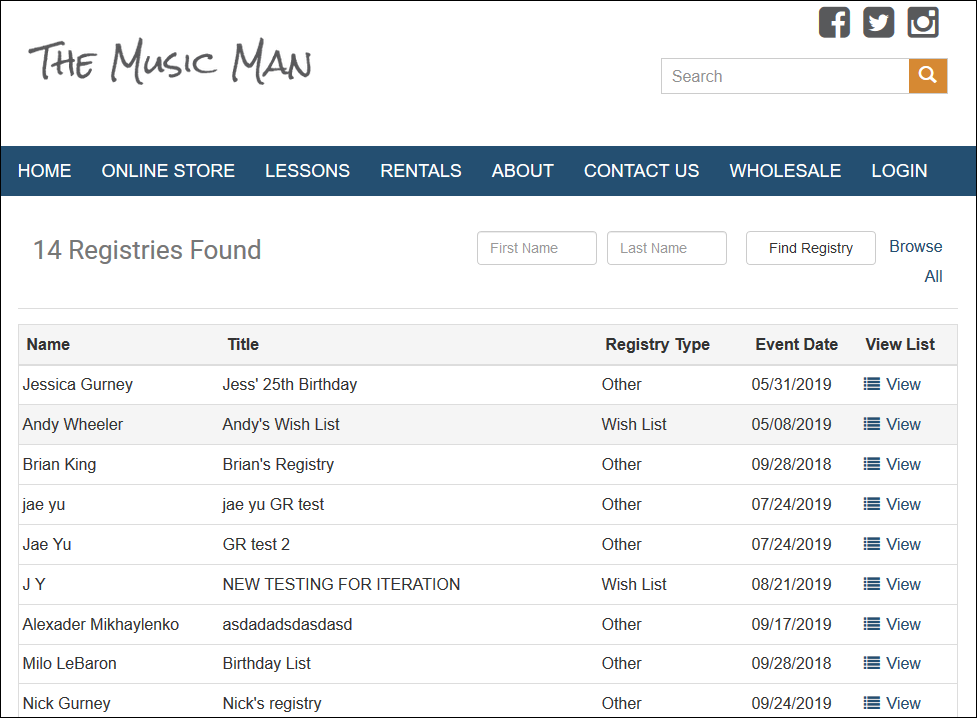The image size is (977, 718).
Task: Click the list icon in Andy Wheeler row
Action: (872, 424)
